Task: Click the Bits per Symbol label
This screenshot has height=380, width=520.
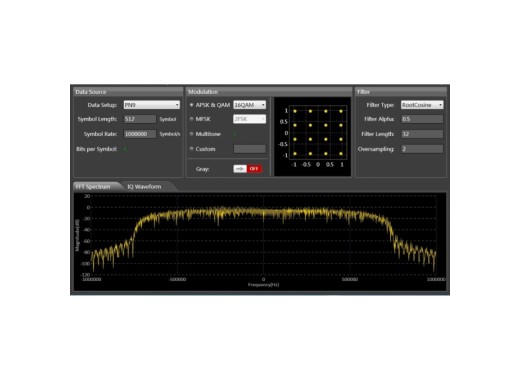Action: pos(97,149)
